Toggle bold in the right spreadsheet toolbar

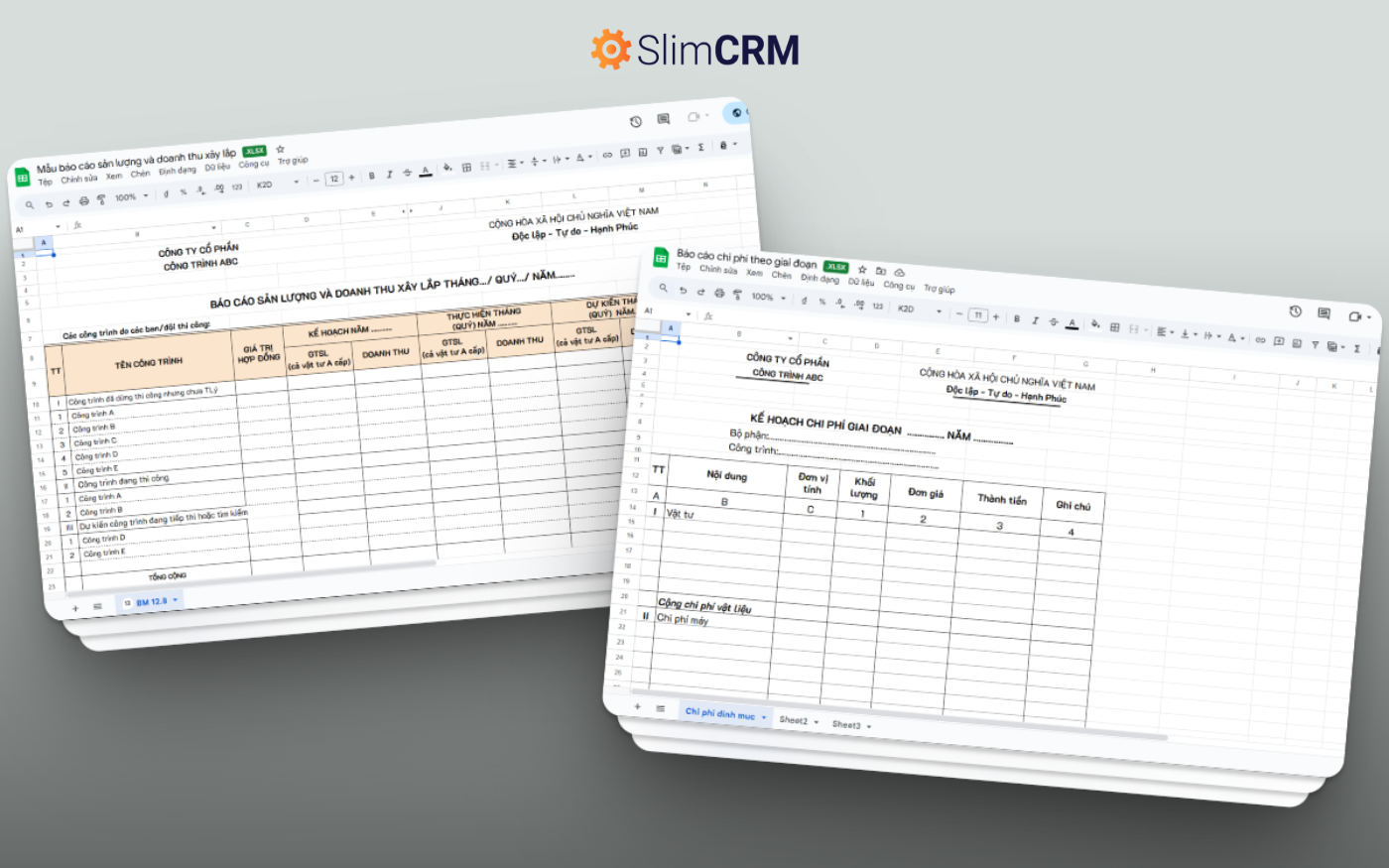[1016, 318]
